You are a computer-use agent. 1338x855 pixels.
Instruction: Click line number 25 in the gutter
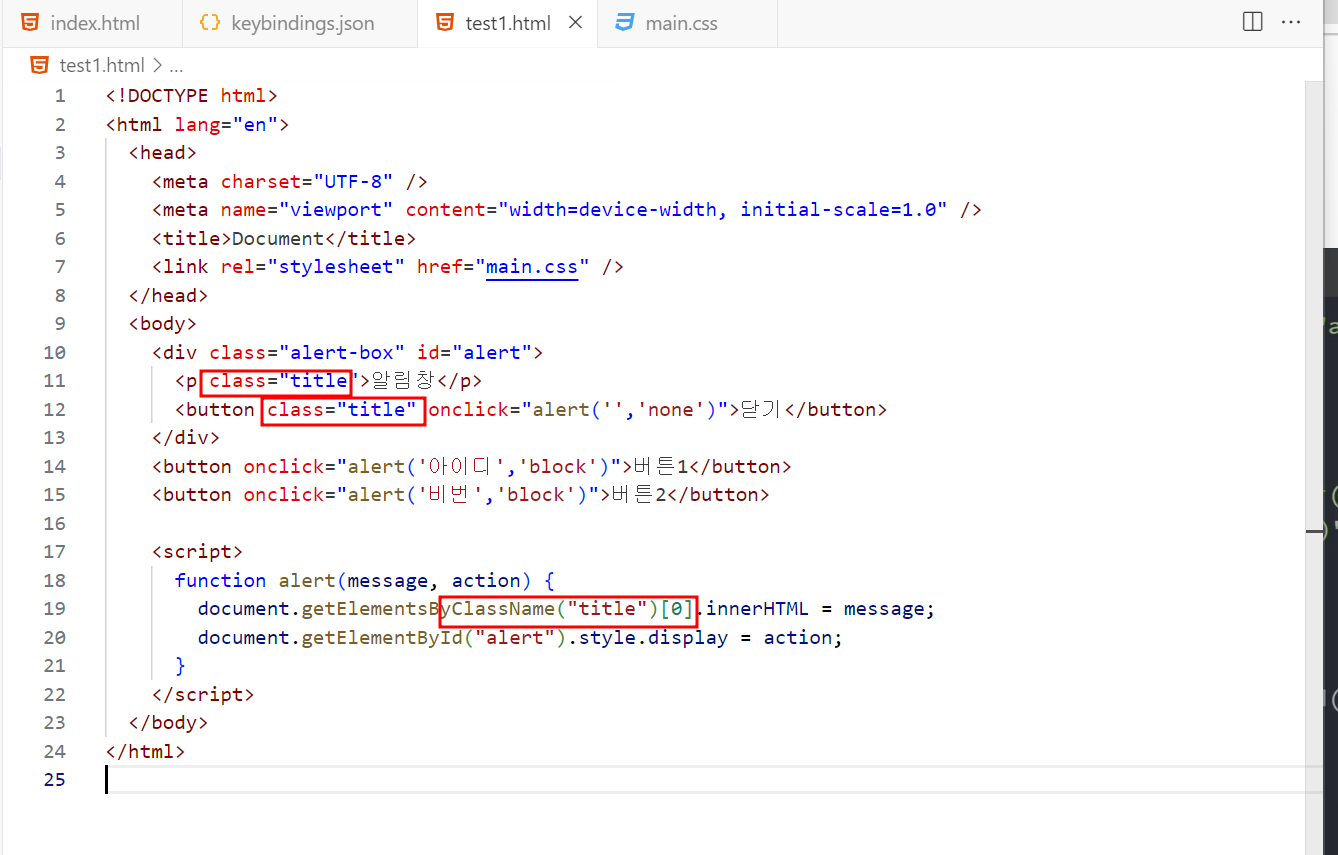point(55,780)
